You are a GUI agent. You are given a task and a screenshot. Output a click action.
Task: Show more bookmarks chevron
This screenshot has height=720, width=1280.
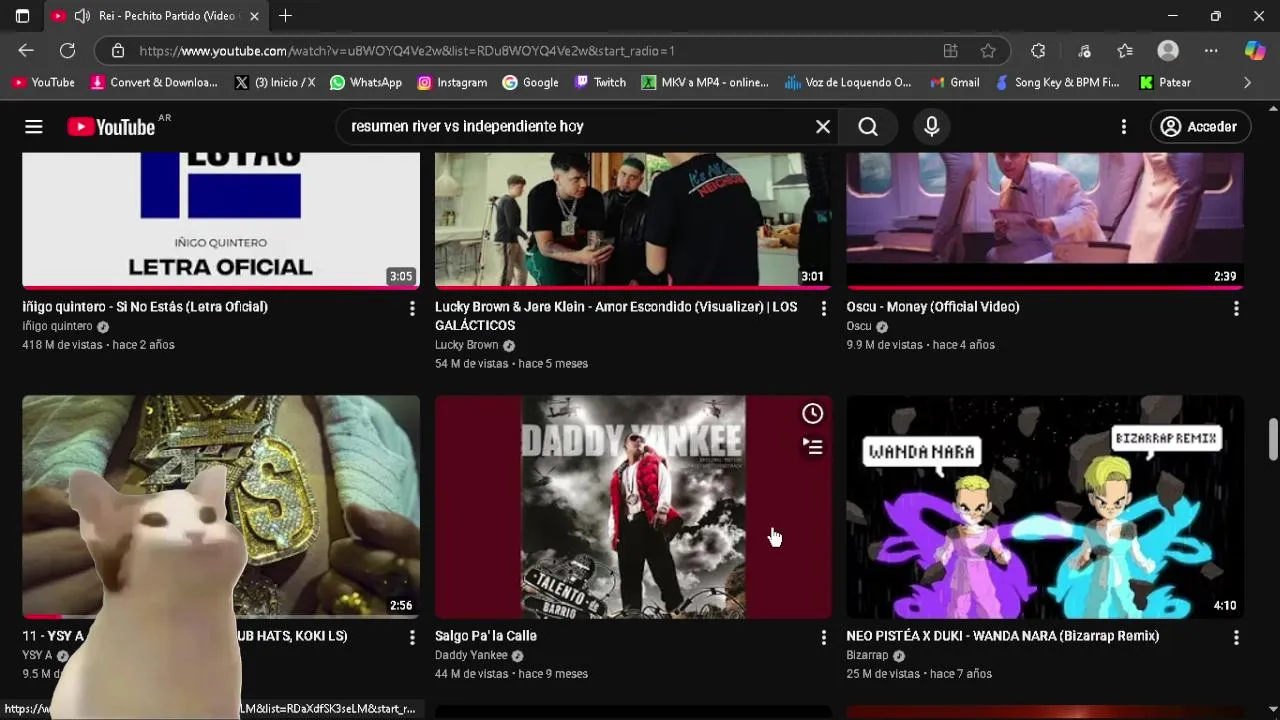tap(1247, 83)
